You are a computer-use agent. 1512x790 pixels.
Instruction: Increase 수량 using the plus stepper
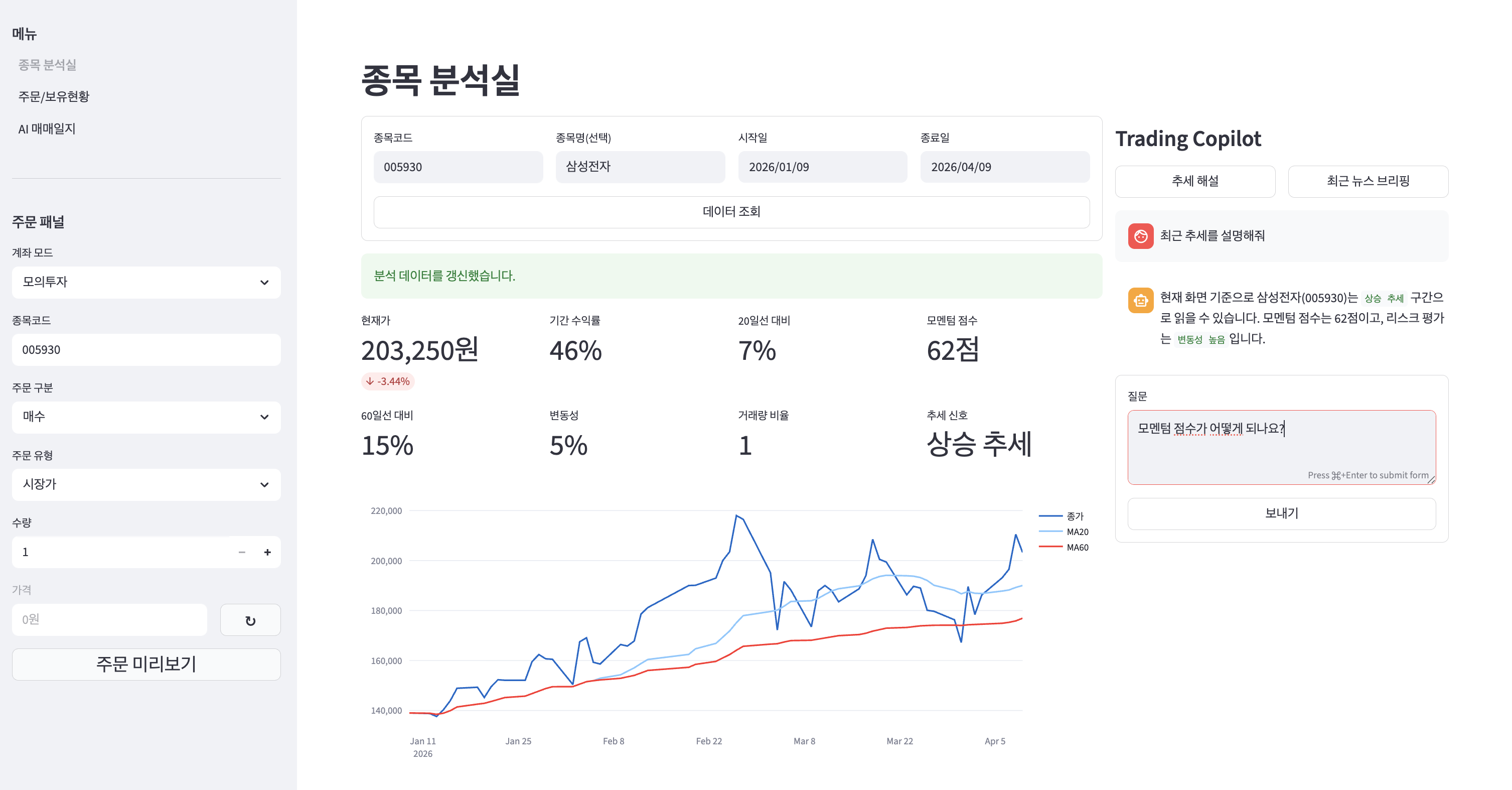click(x=267, y=552)
